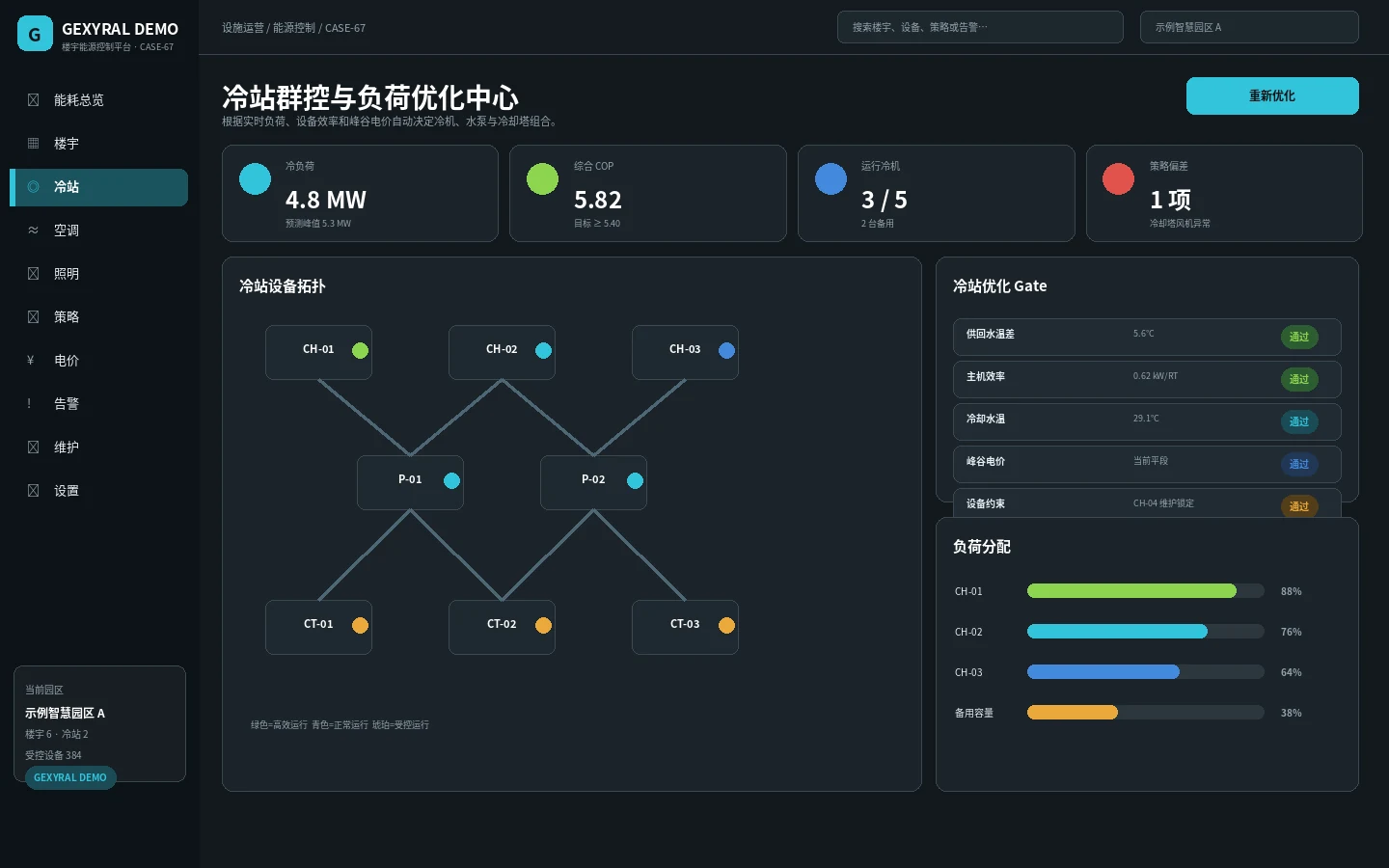Open the 空调 menu item

[x=98, y=231]
